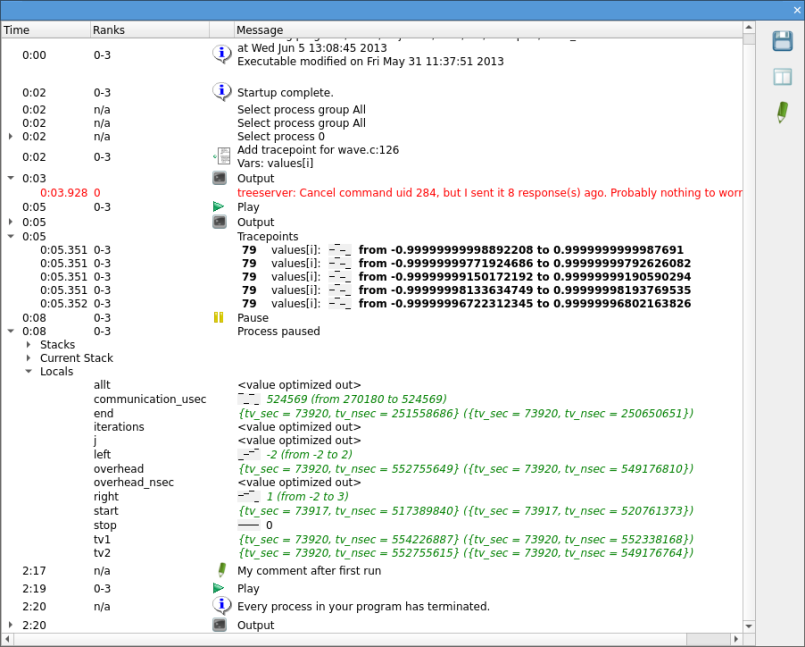Click the Play icon at time 2:19

point(221,588)
